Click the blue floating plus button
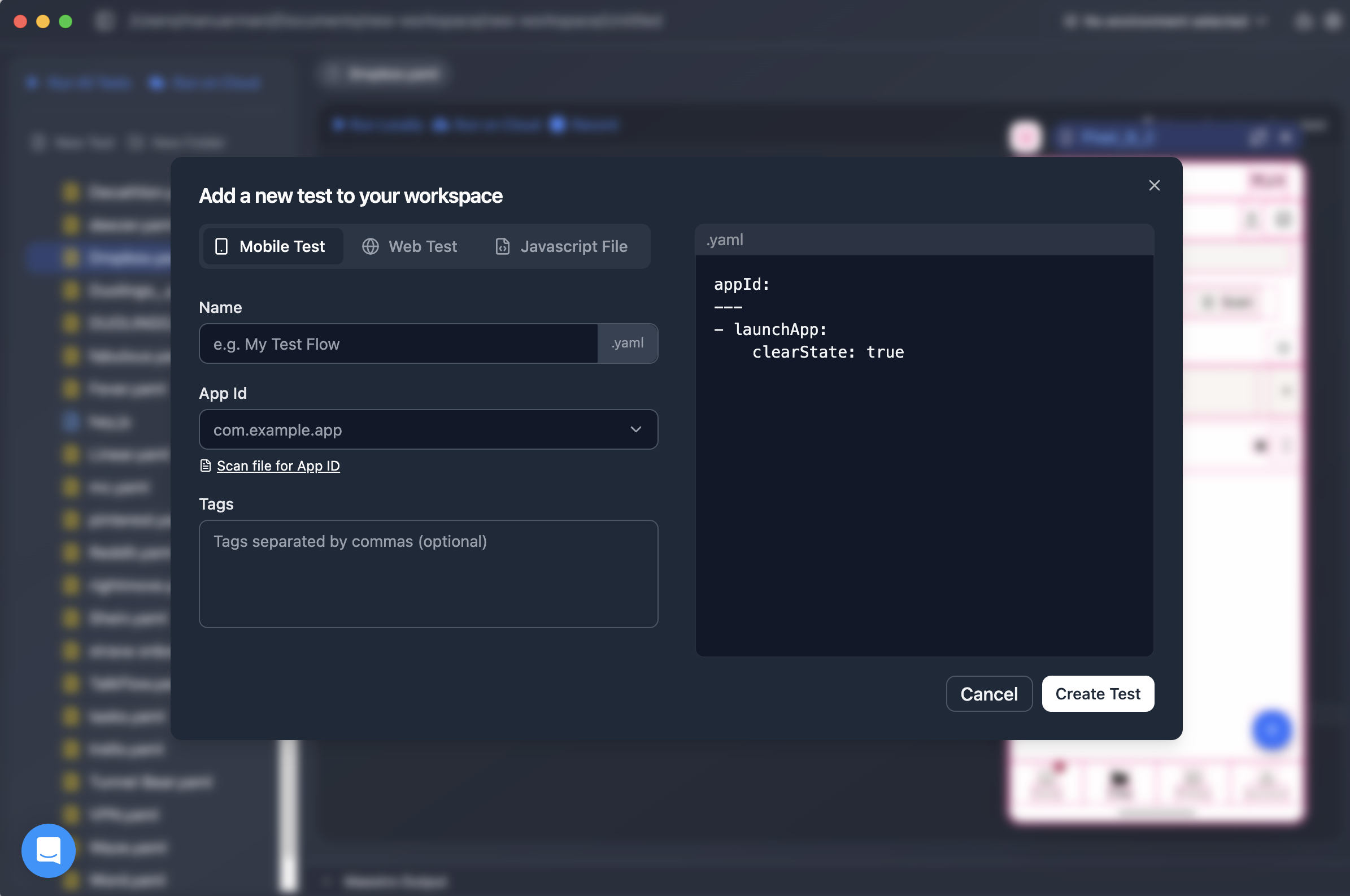Image resolution: width=1350 pixels, height=896 pixels. point(1271,730)
